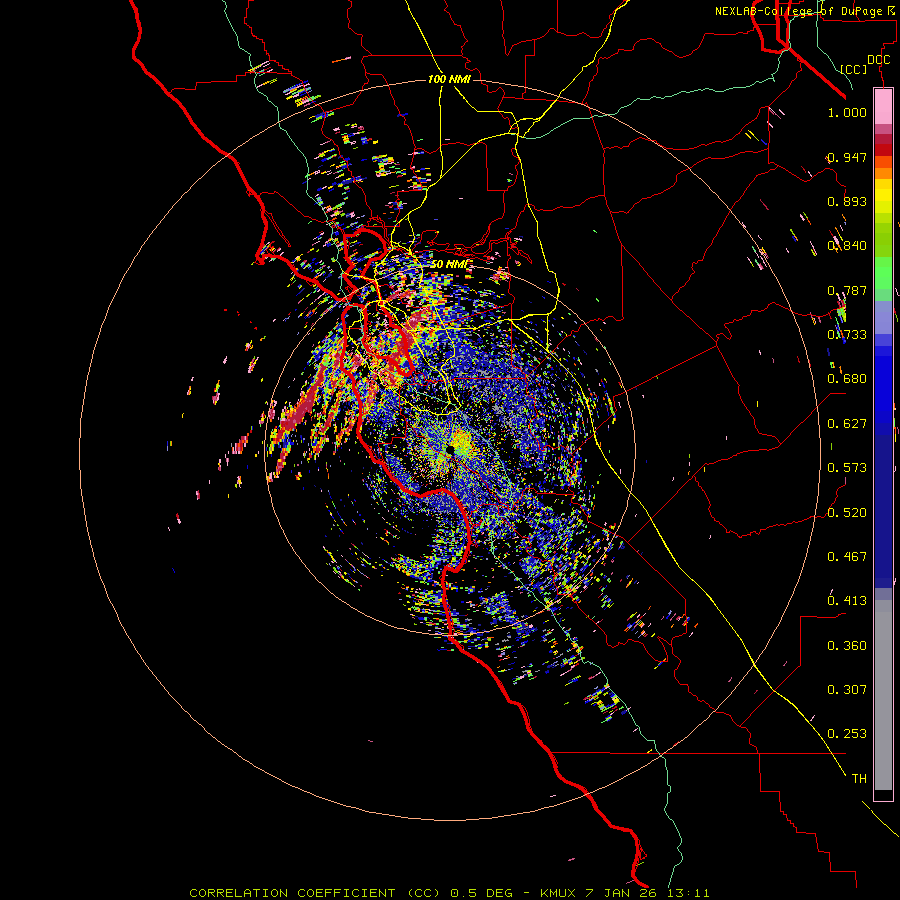Select the 0.947 scale value

coord(847,157)
